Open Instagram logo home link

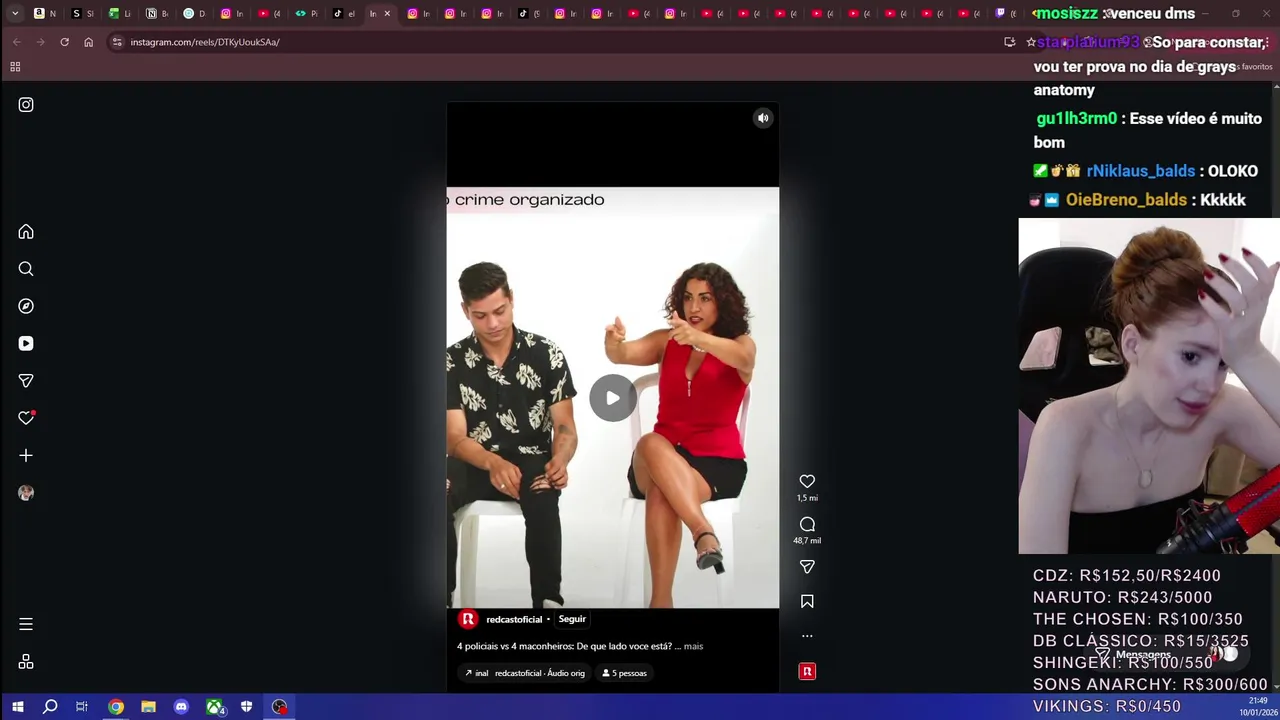click(x=26, y=105)
